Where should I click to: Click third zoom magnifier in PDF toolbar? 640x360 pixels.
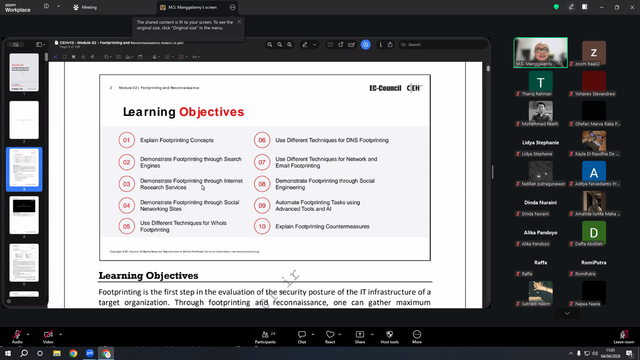(289, 44)
